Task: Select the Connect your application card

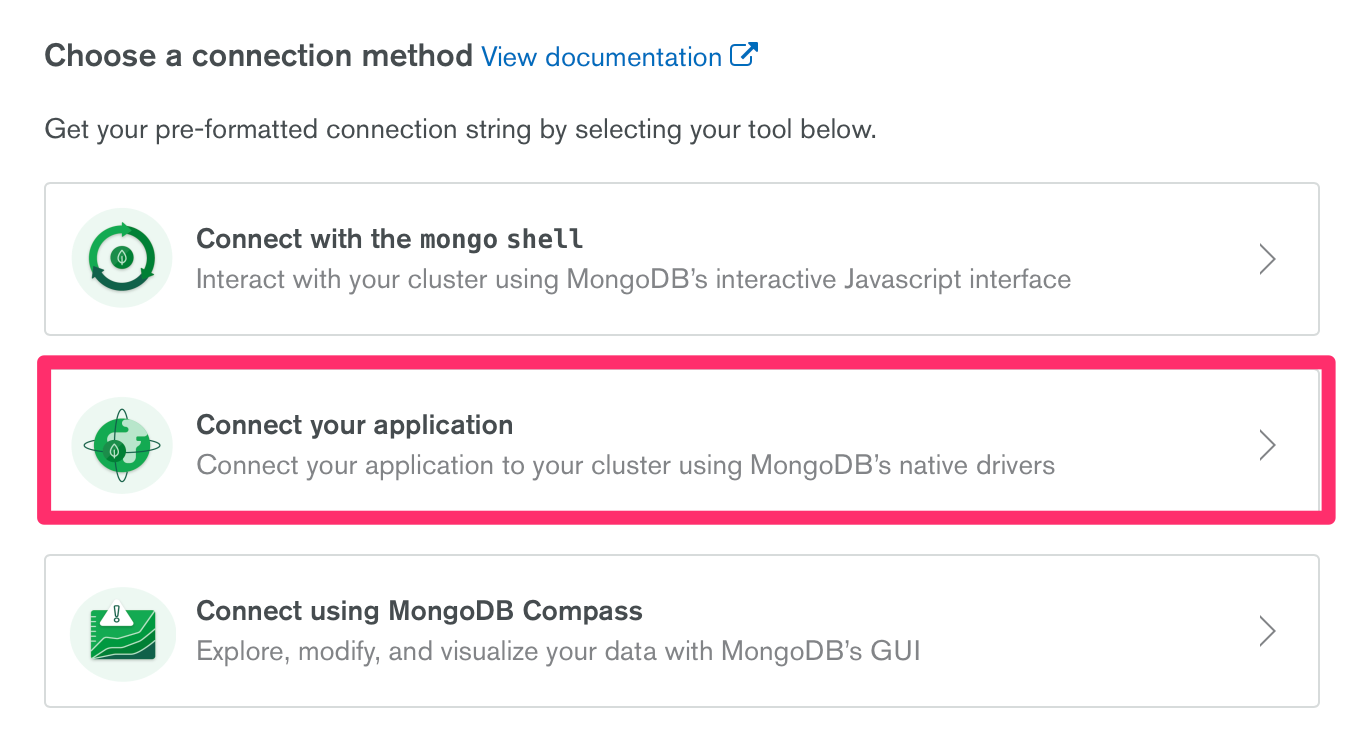Action: [x=684, y=443]
